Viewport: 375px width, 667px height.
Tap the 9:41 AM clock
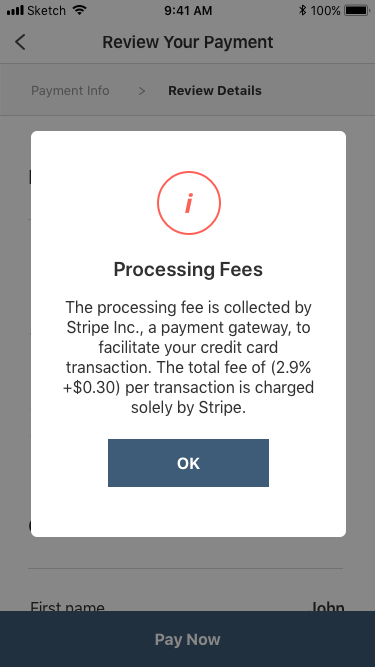[188, 11]
